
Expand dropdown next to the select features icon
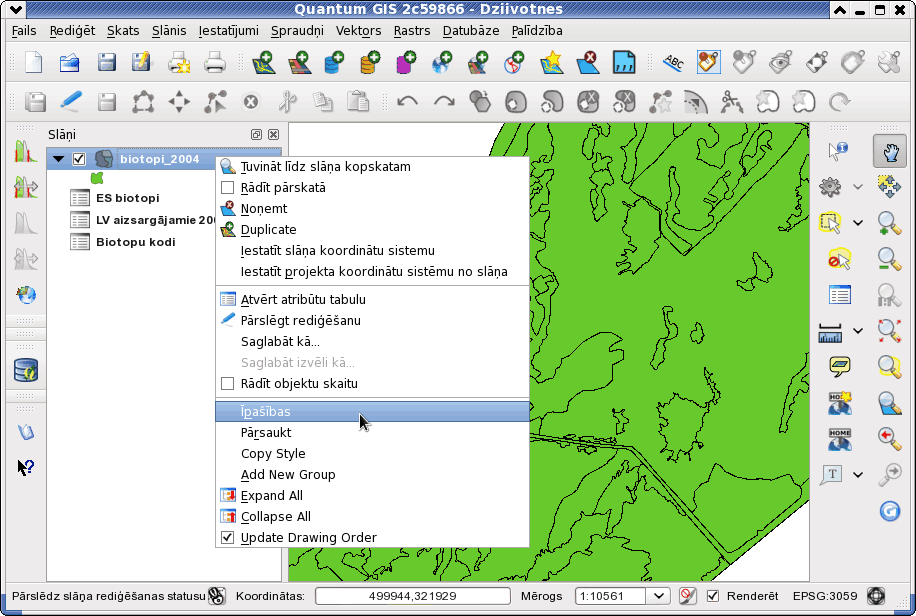coord(858,223)
